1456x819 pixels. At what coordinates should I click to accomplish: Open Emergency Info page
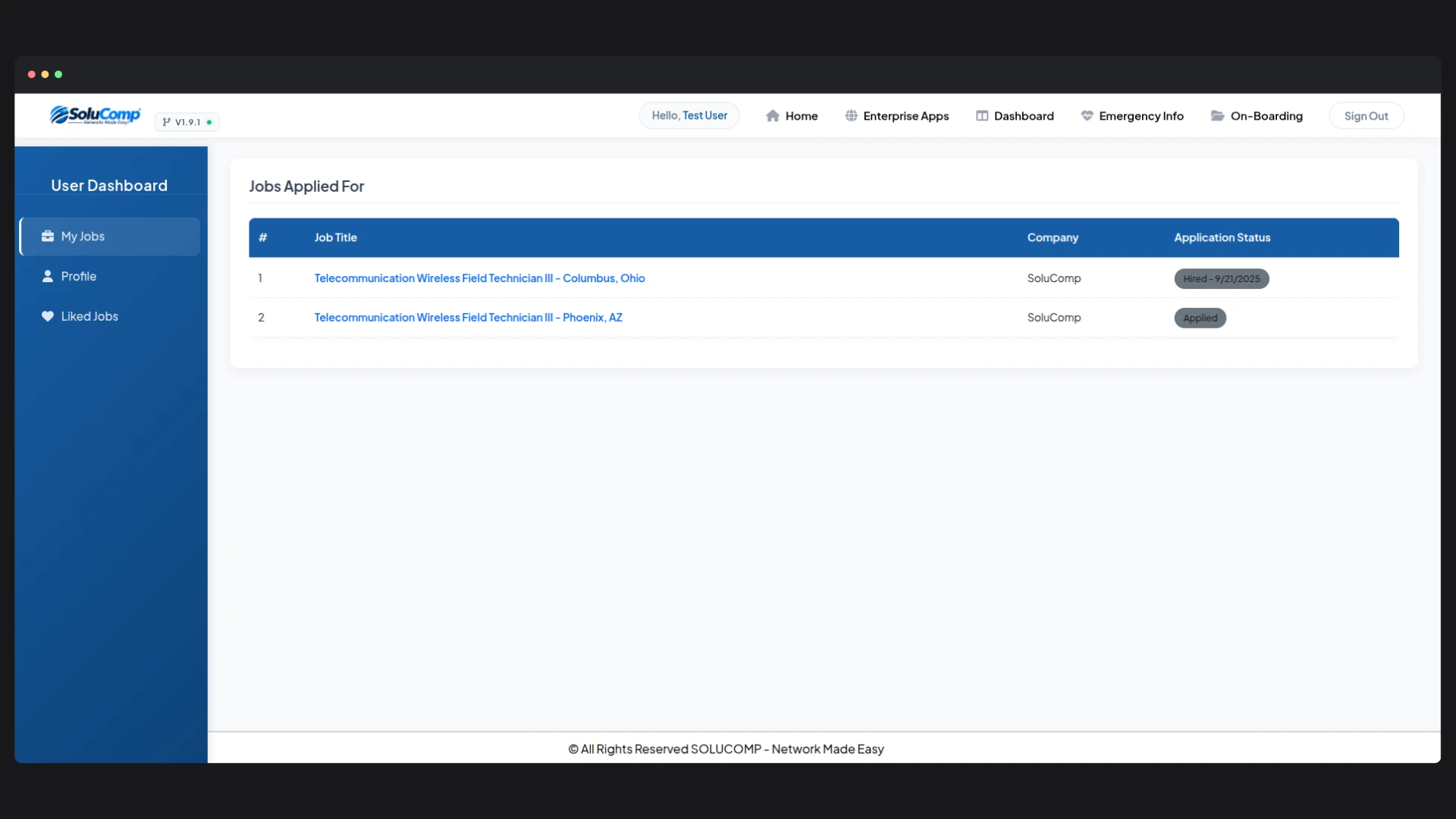pos(1132,116)
